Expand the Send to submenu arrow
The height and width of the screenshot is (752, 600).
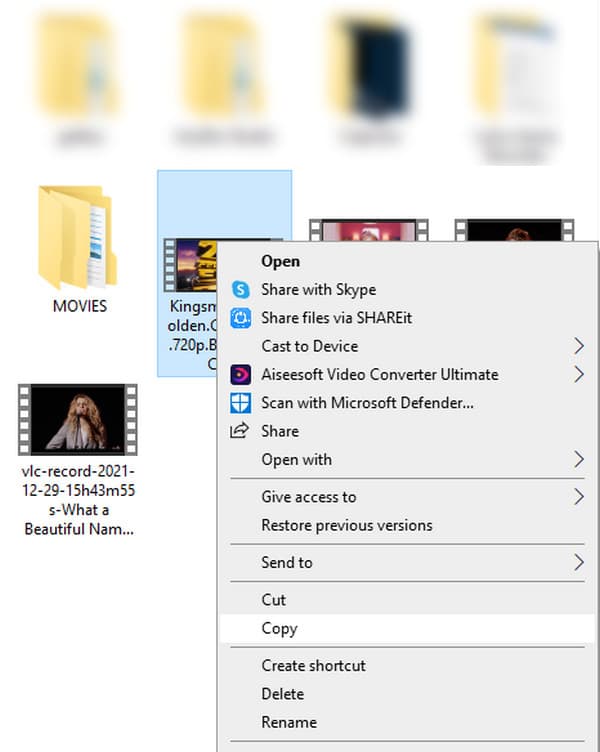[579, 563]
